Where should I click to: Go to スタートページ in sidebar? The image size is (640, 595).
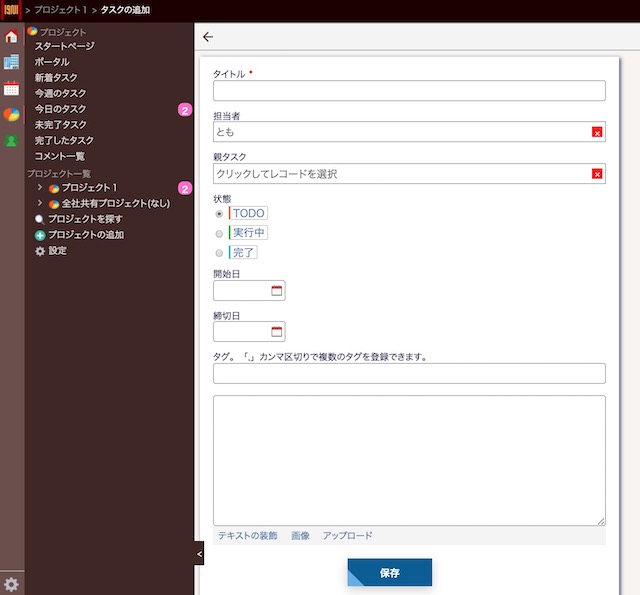point(64,46)
